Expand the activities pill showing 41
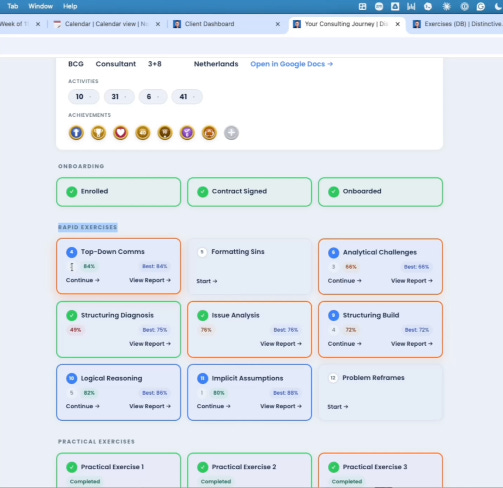The height and width of the screenshot is (488, 503). tap(187, 97)
